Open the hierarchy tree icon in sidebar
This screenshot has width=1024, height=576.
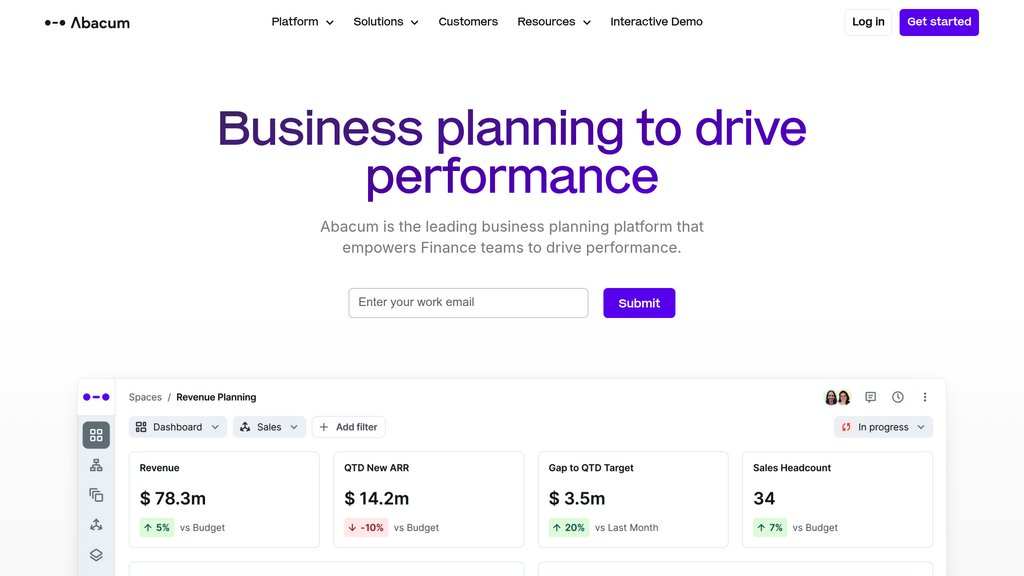pos(96,465)
